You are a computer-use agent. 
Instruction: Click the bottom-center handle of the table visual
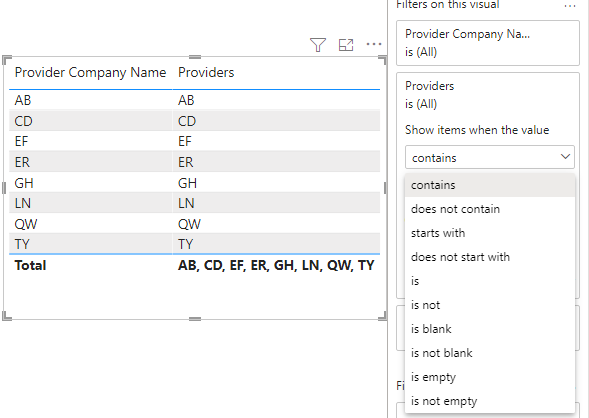(x=195, y=319)
